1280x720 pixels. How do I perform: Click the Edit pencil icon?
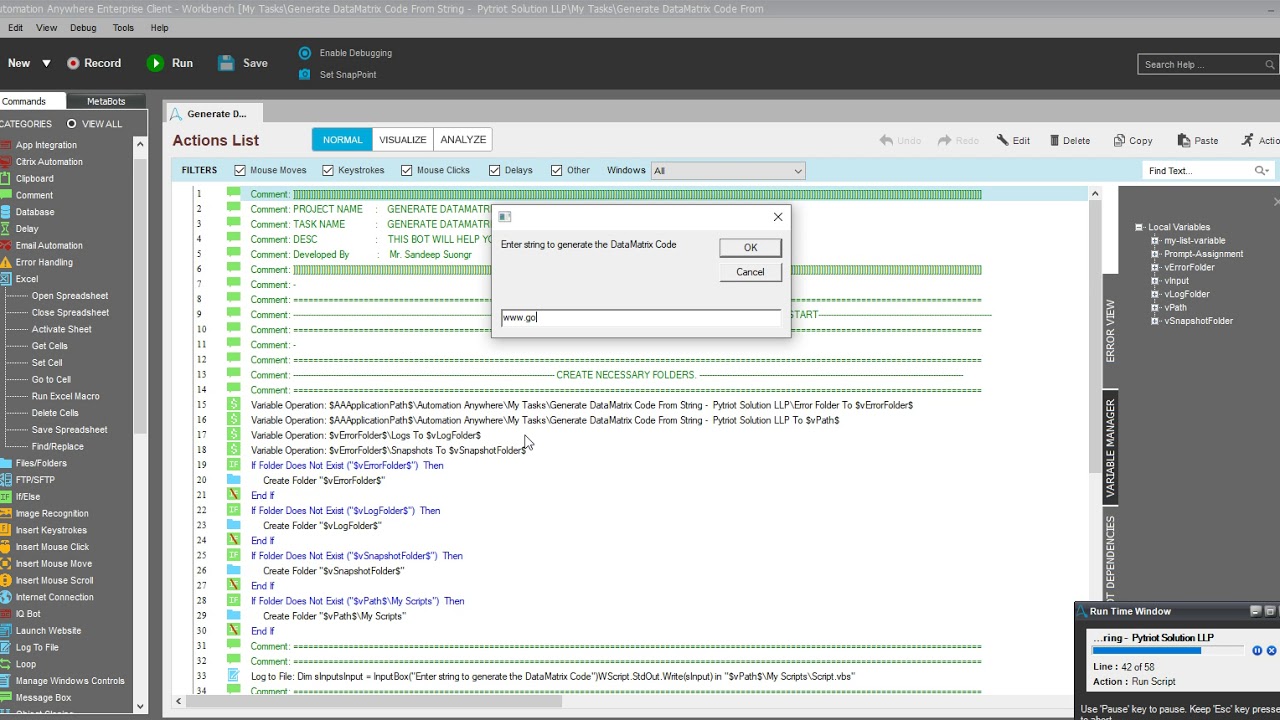point(1002,141)
